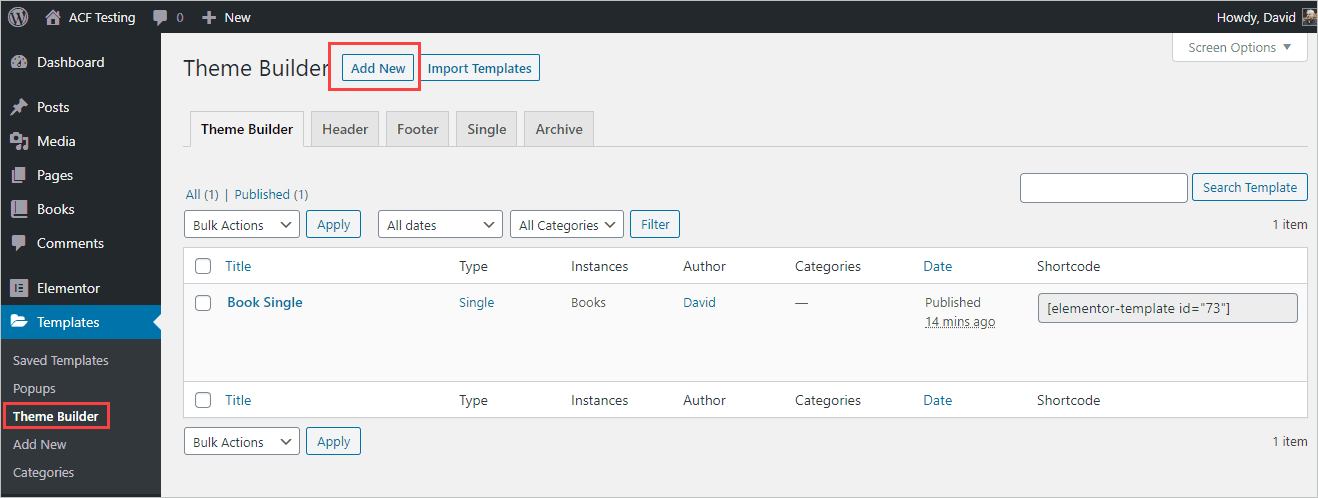Select the elementor-template shortcode field
1318x498 pixels.
click(x=1168, y=308)
